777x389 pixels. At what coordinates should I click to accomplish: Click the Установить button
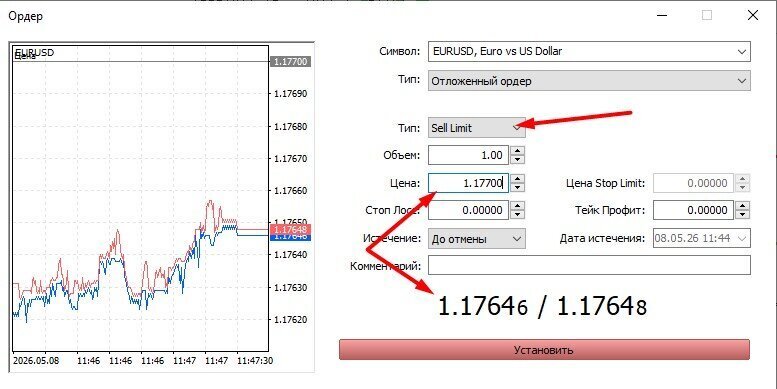click(544, 350)
